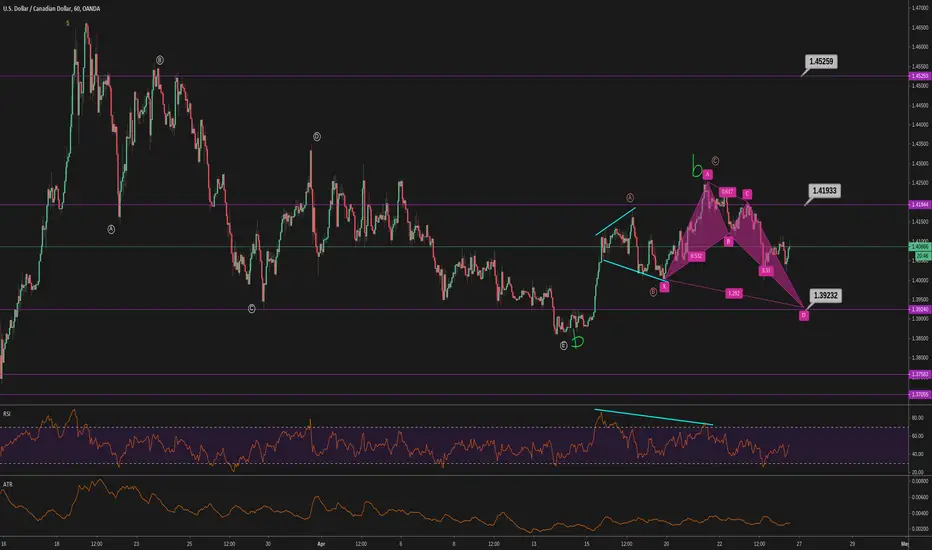Click the circled D wave label above the spike
The image size is (932, 550).
click(x=317, y=137)
